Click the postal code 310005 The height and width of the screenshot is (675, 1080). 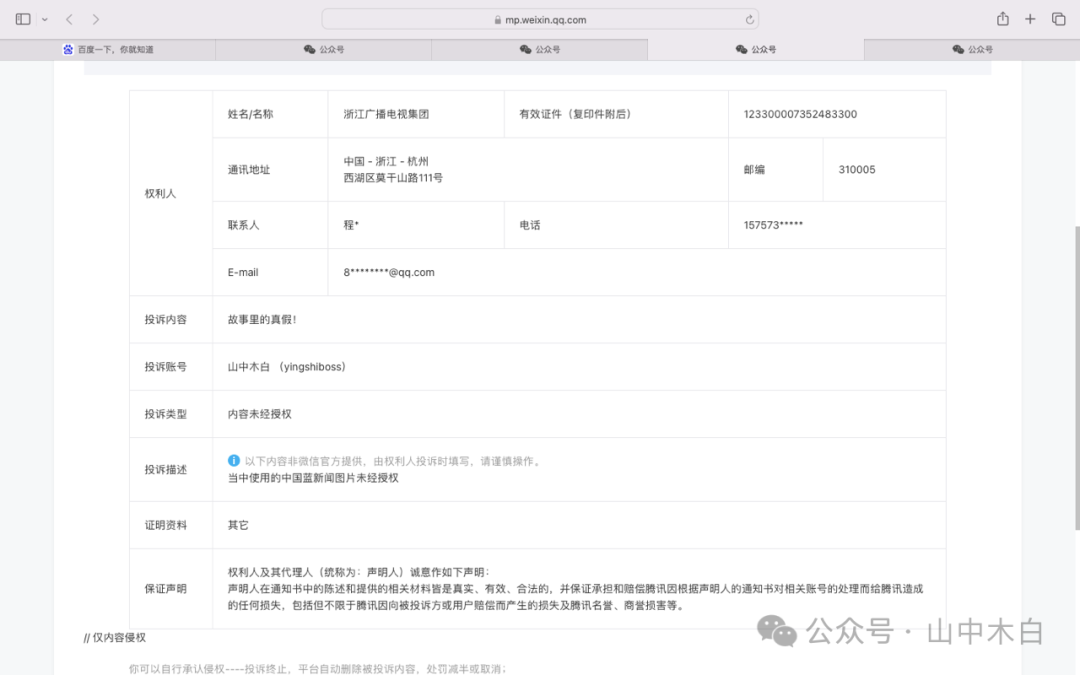[857, 169]
